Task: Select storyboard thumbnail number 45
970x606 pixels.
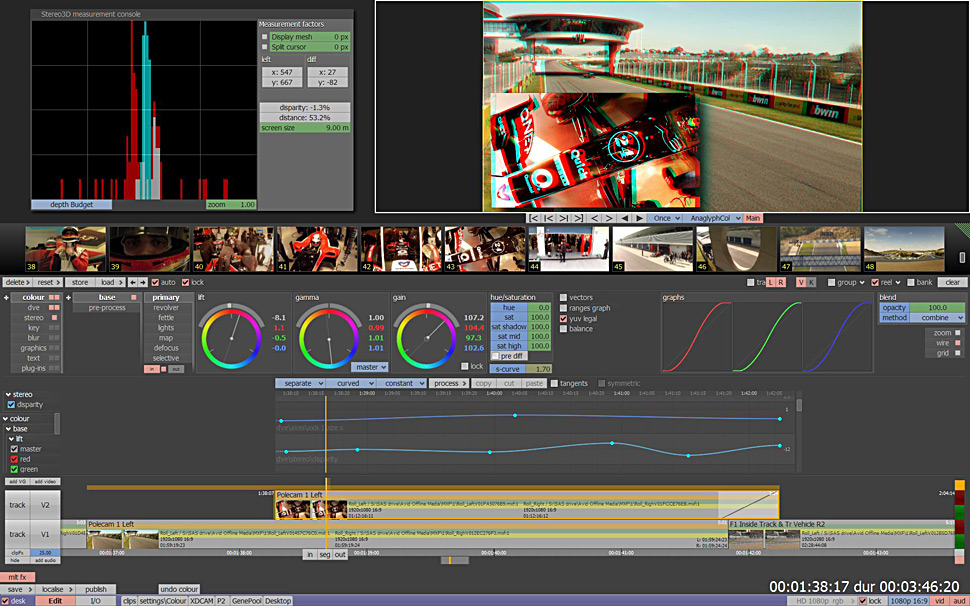Action: (650, 249)
